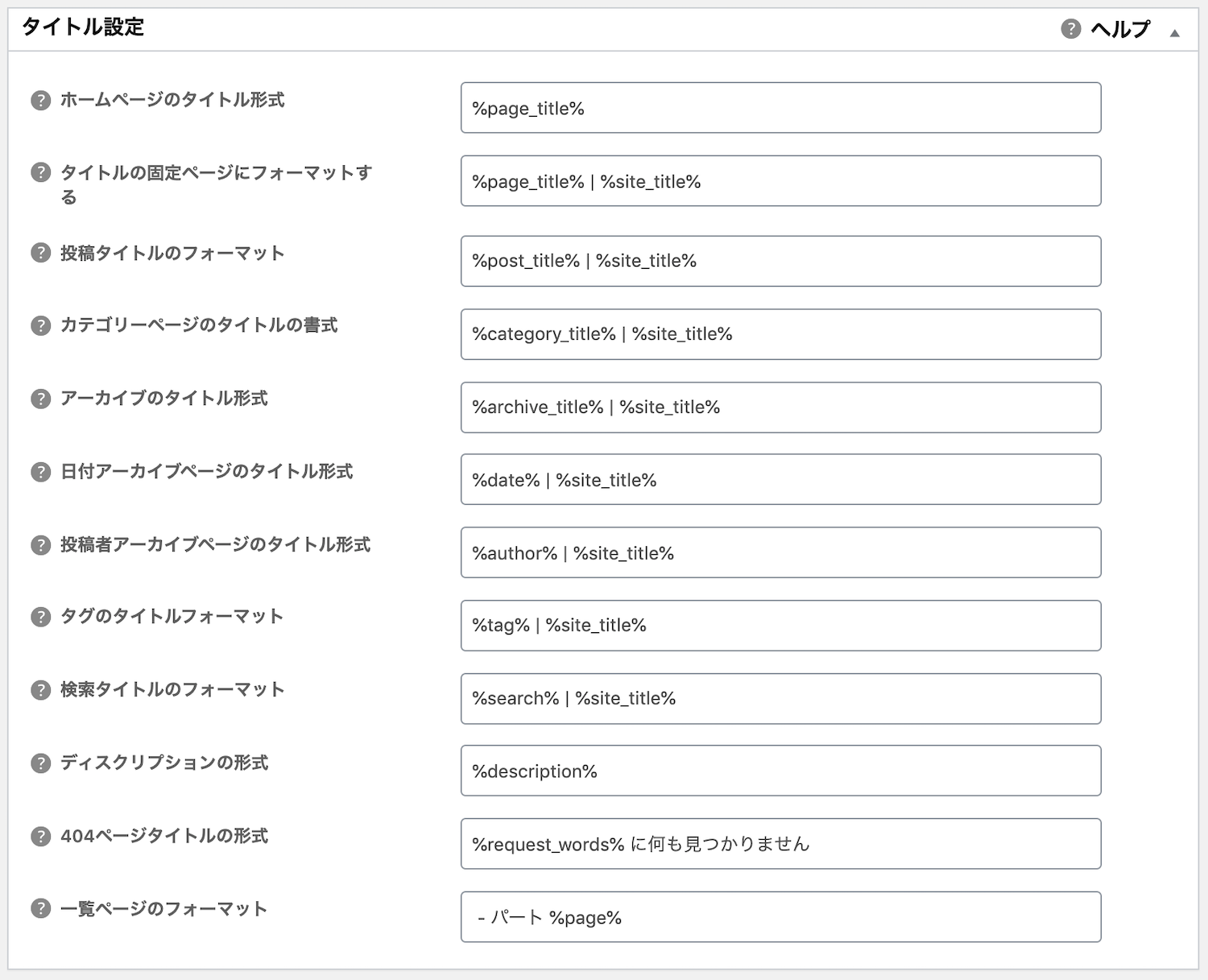Click the アーカイブのタイトル形式 label

(164, 399)
